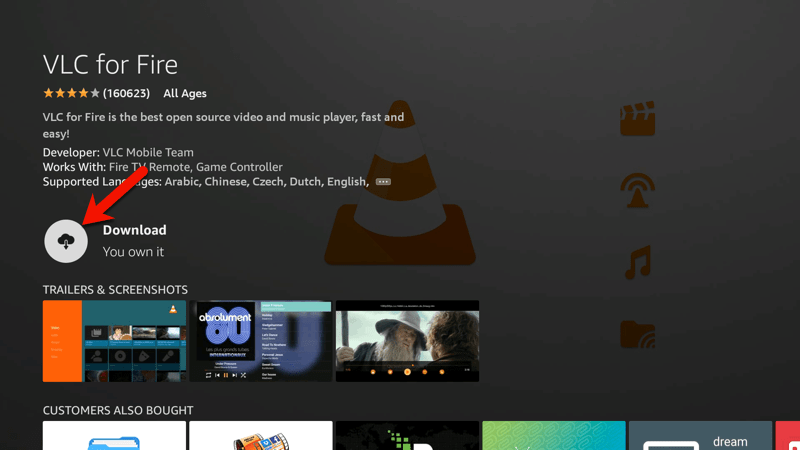Screen dimensions: 800x450
Task: Open the green patterned app tile
Action: [x=554, y=435]
